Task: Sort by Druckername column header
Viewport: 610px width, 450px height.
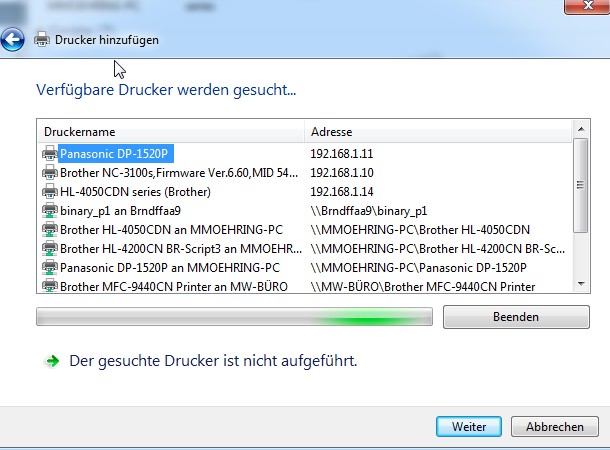Action: click(171, 131)
